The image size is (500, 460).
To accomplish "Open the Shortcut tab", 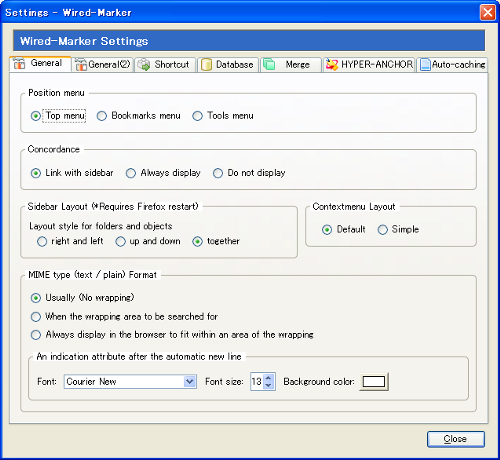I will [x=165, y=65].
